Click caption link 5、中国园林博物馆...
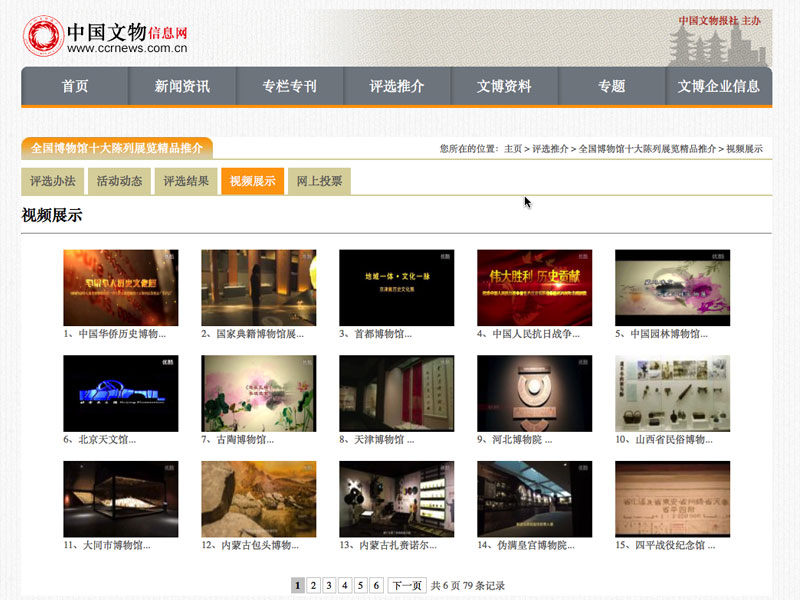This screenshot has width=800, height=600. tap(661, 334)
